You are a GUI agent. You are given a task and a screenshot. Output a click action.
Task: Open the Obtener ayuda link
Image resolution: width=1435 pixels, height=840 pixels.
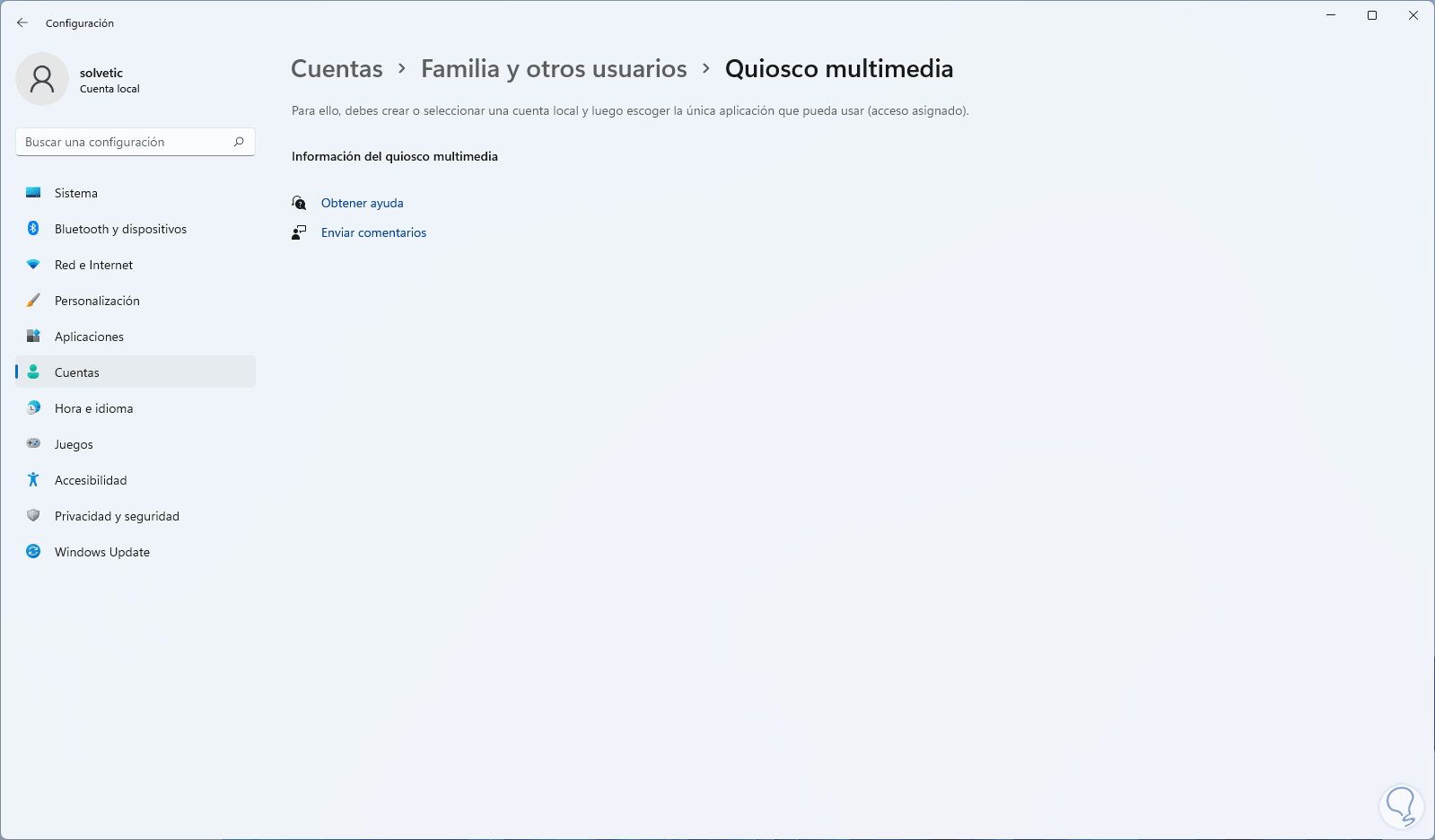coord(363,204)
